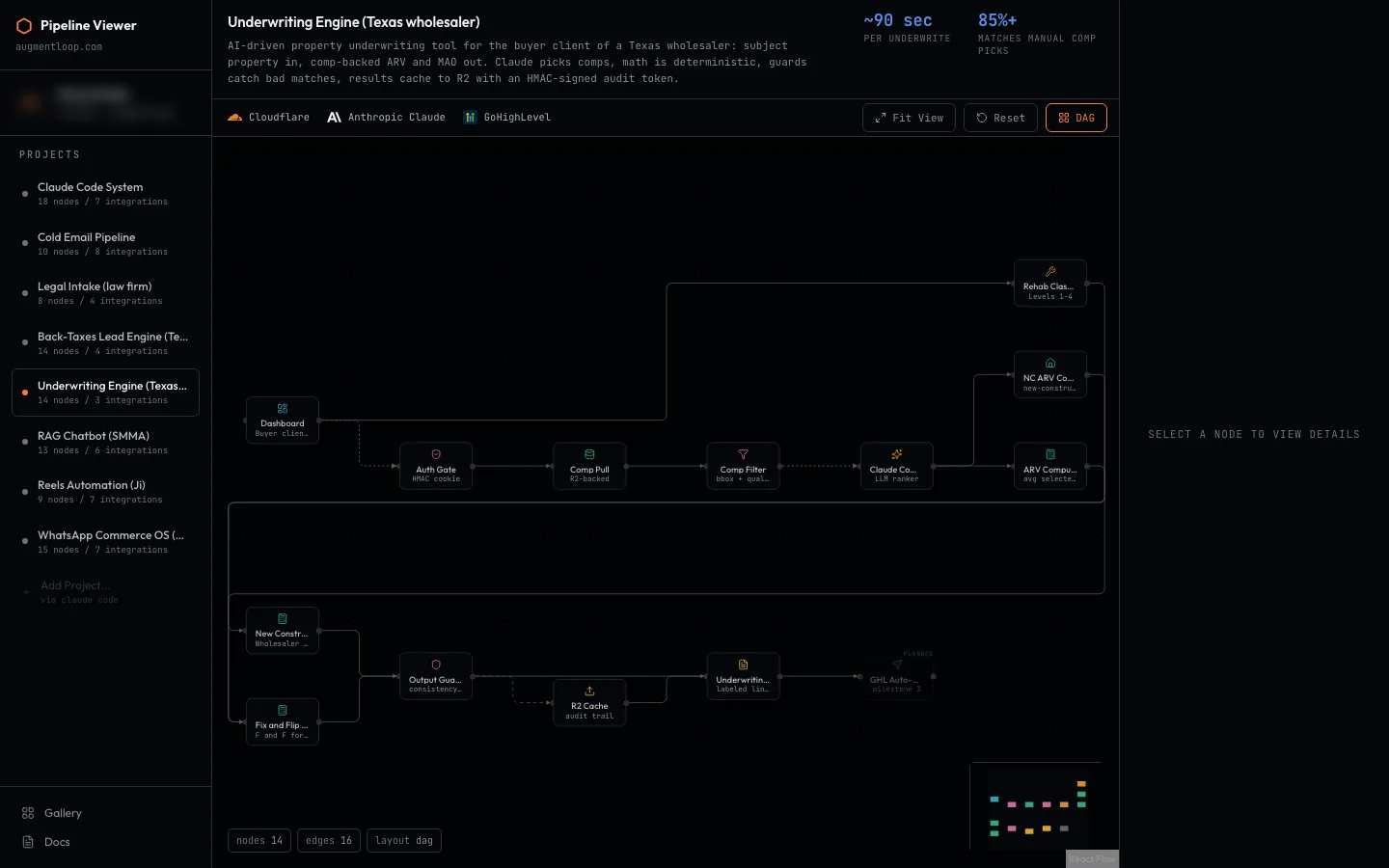The width and height of the screenshot is (1389, 868).
Task: Select the Auth Gate shield icon
Action: 436,454
